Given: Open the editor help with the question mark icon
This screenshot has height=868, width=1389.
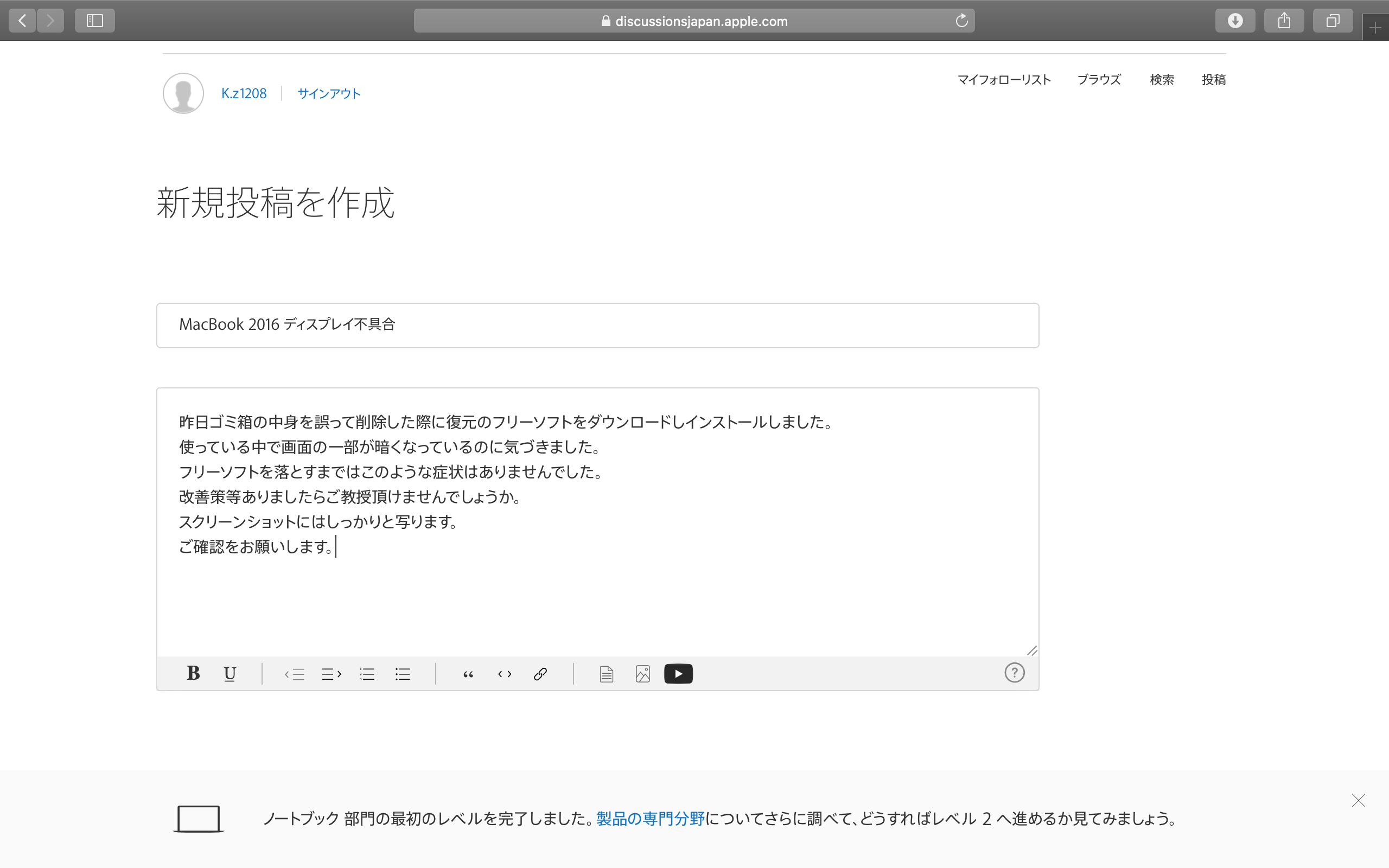Looking at the screenshot, I should click(x=1014, y=672).
